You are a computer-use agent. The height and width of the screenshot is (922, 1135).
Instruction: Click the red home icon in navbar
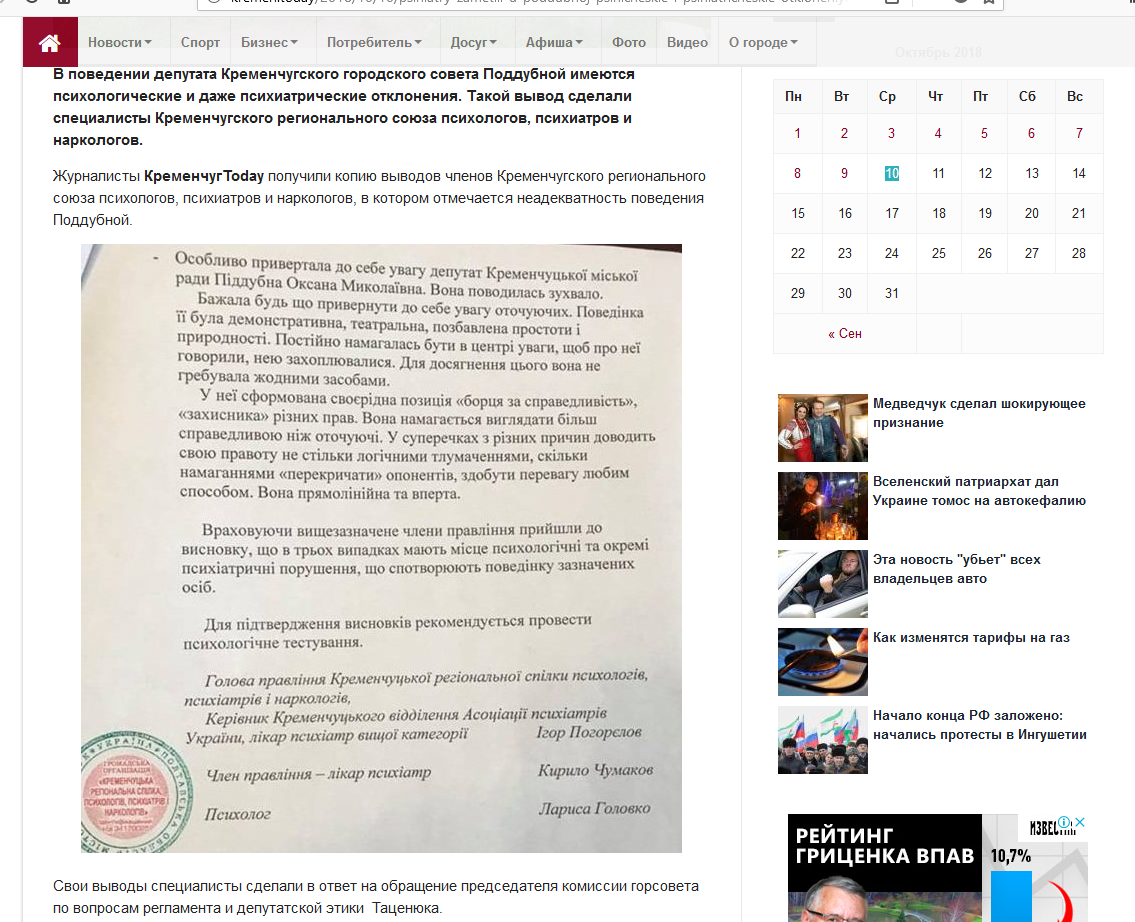point(50,43)
